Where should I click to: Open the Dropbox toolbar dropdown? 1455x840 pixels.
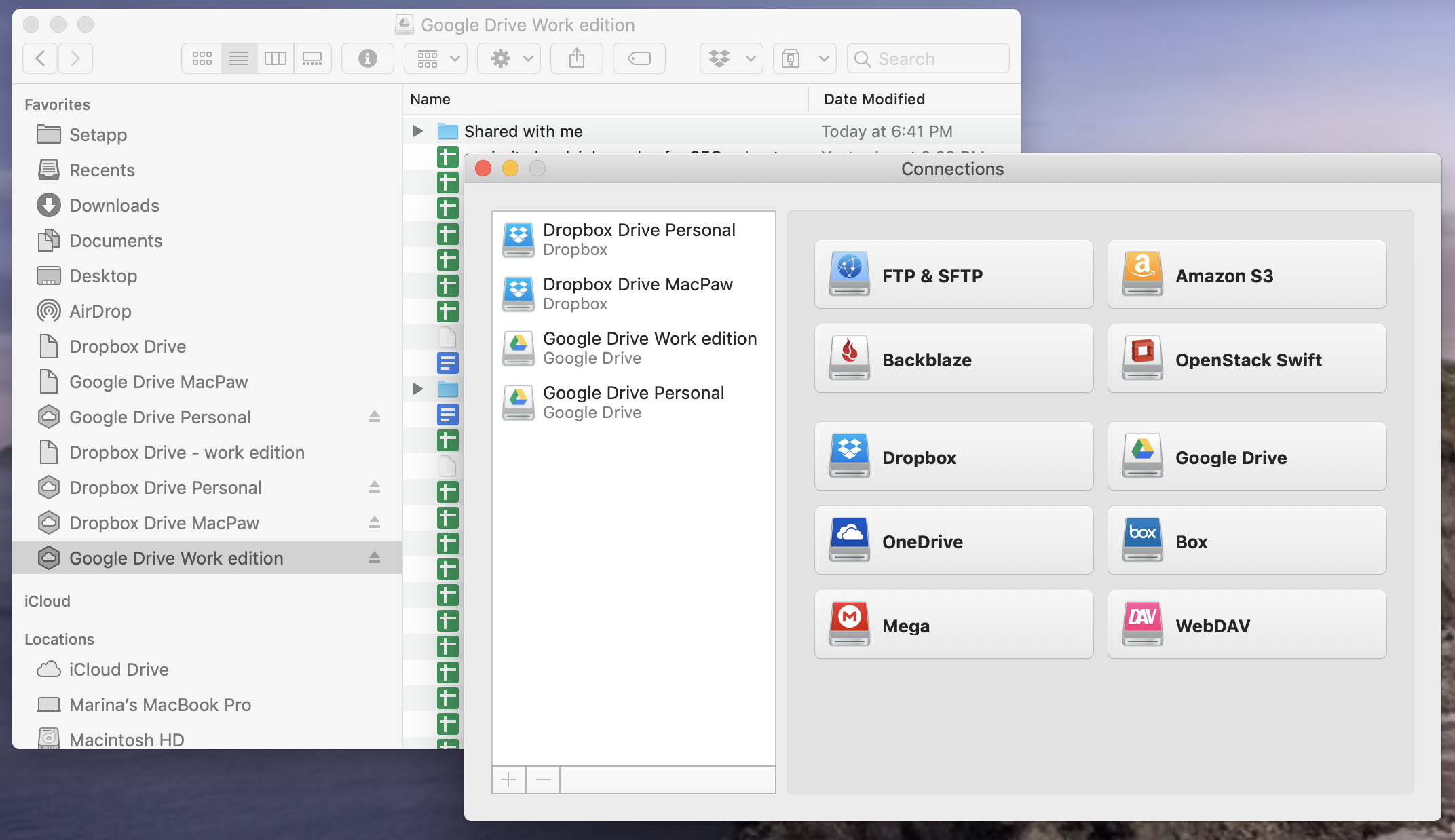pyautogui.click(x=732, y=58)
